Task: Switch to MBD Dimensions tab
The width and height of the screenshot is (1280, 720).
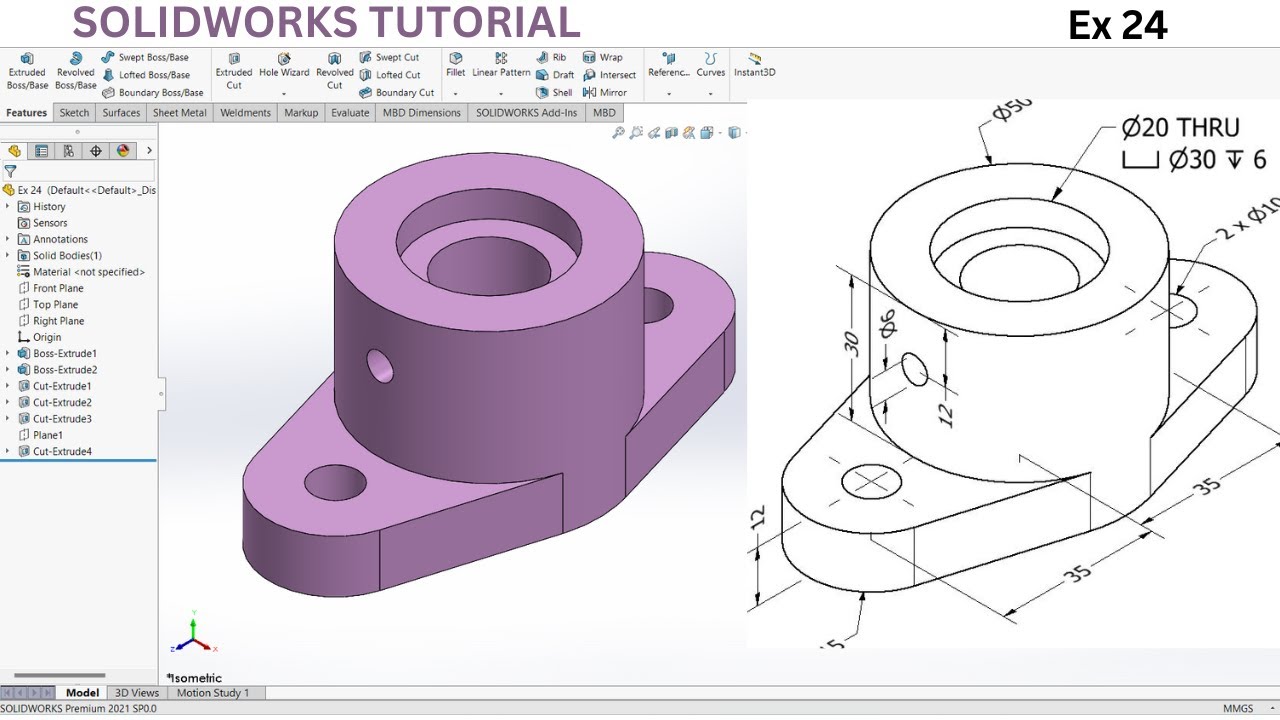Action: (422, 113)
